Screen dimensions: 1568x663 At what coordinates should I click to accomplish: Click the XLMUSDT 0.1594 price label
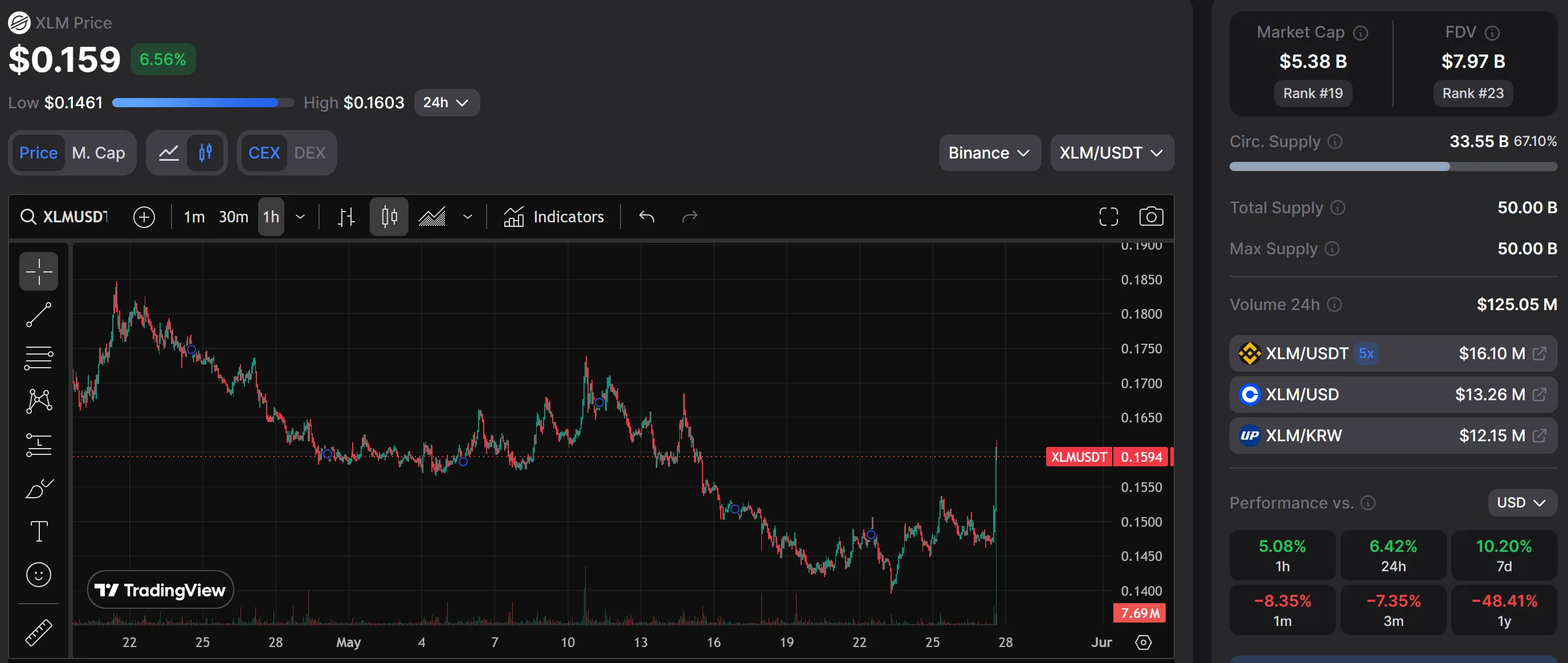(x=1107, y=457)
